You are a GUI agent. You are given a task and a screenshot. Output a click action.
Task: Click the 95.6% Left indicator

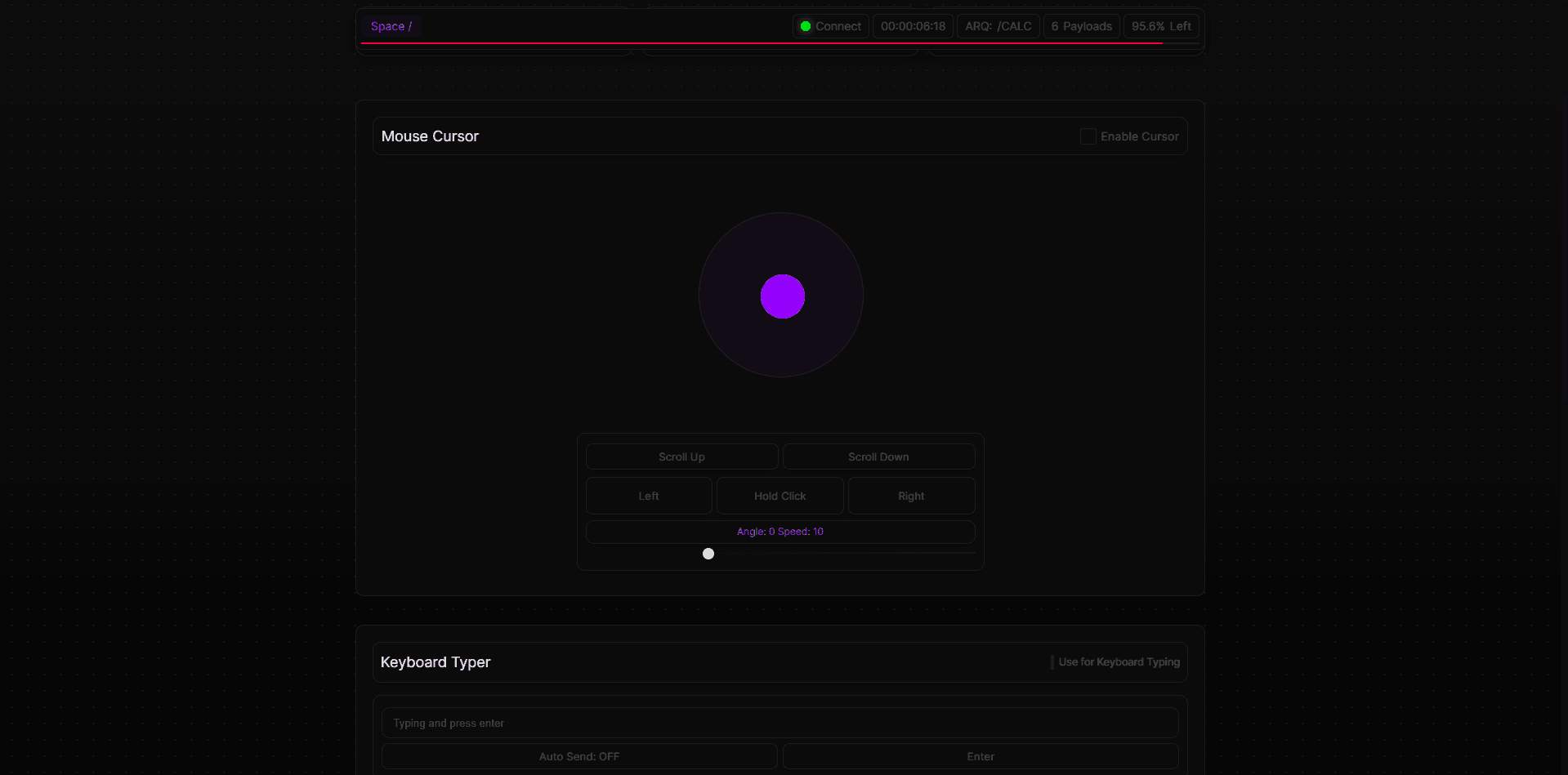[1161, 26]
